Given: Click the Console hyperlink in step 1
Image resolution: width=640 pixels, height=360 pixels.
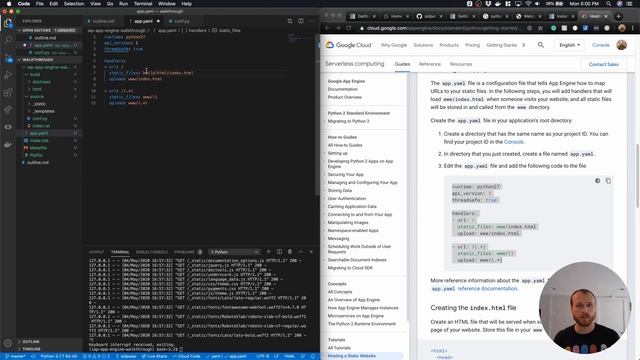Looking at the screenshot, I should click(x=514, y=142).
